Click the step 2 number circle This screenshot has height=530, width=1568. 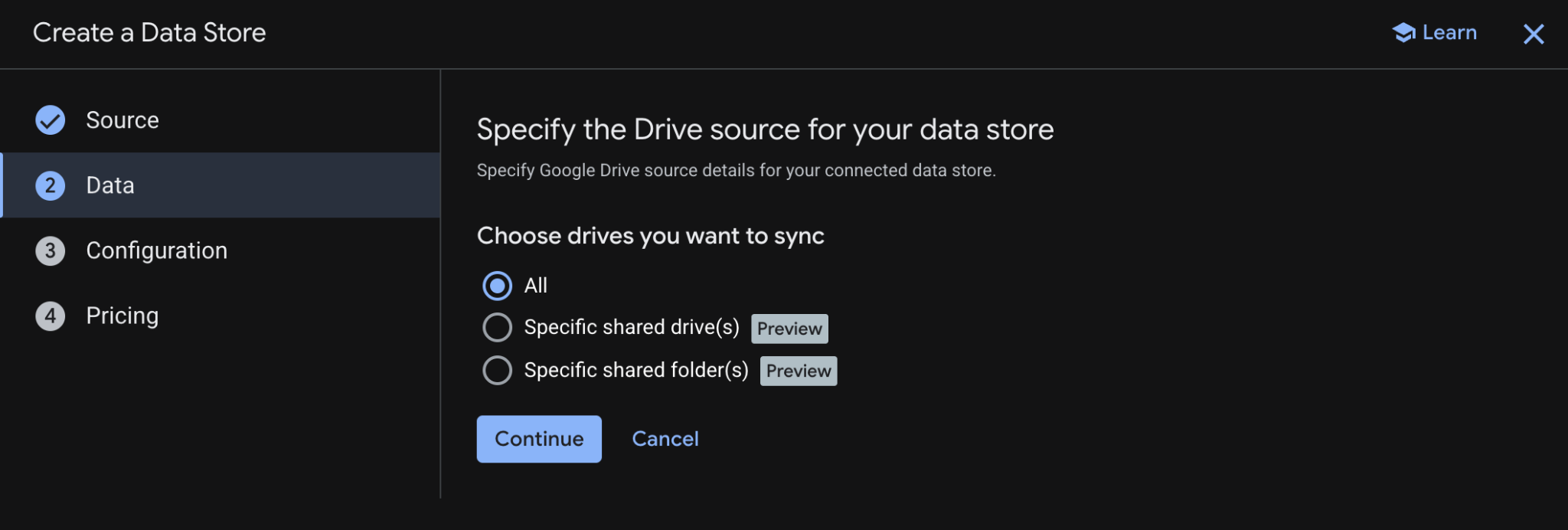(51, 185)
